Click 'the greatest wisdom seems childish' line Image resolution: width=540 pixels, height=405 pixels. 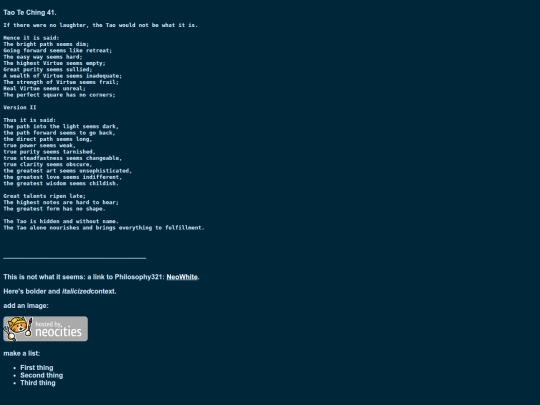[x=61, y=183]
